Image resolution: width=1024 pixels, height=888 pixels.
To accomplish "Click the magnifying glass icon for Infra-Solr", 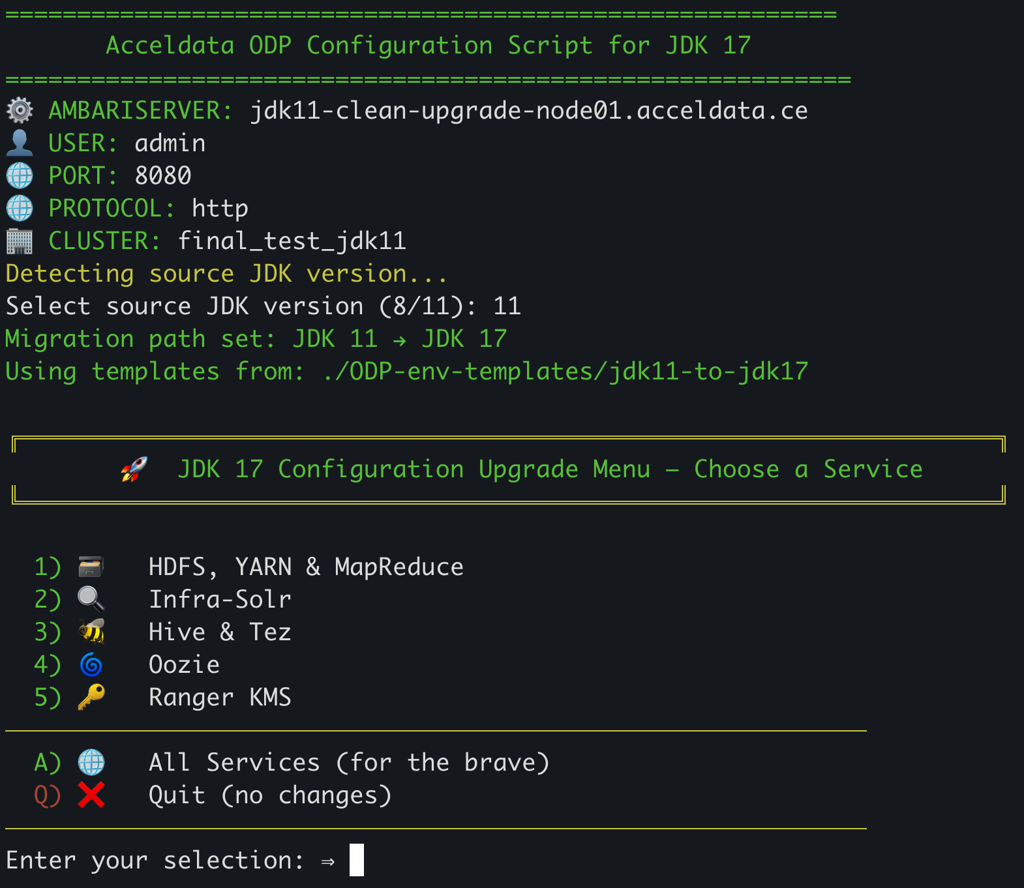I will [91, 599].
